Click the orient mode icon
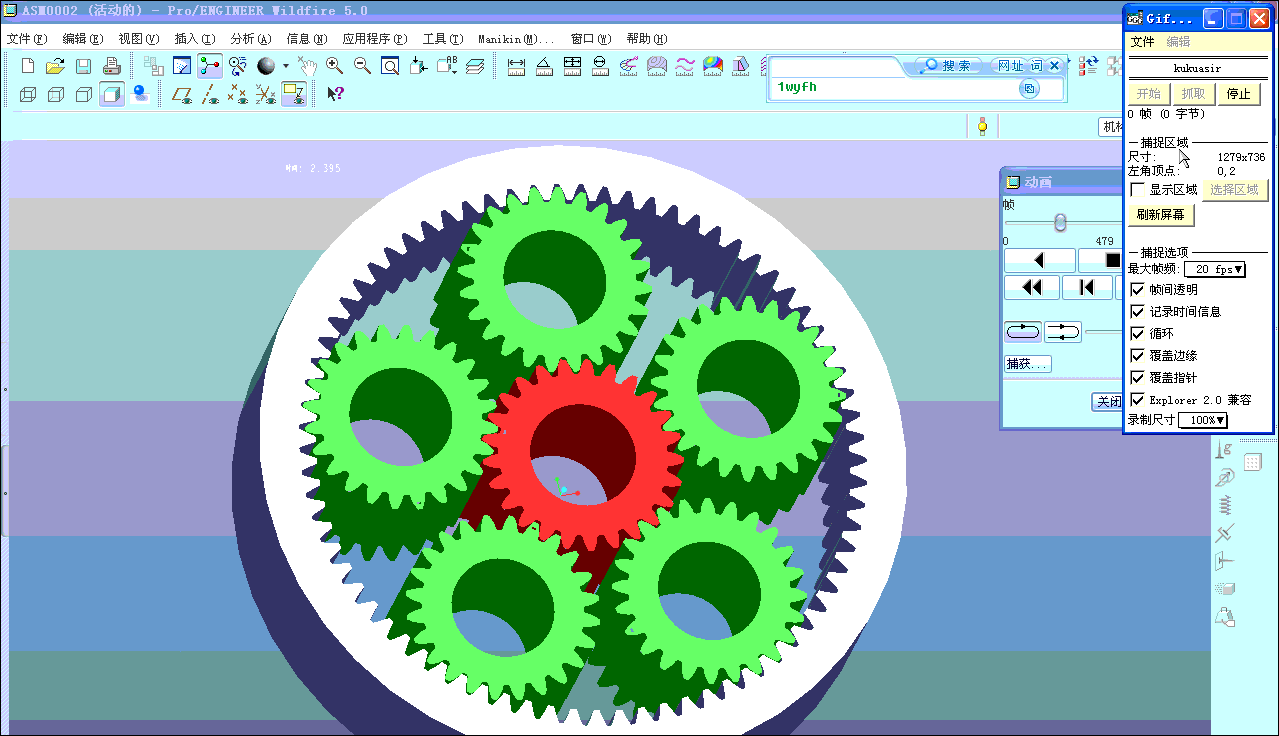The height and width of the screenshot is (736, 1279). pos(238,66)
